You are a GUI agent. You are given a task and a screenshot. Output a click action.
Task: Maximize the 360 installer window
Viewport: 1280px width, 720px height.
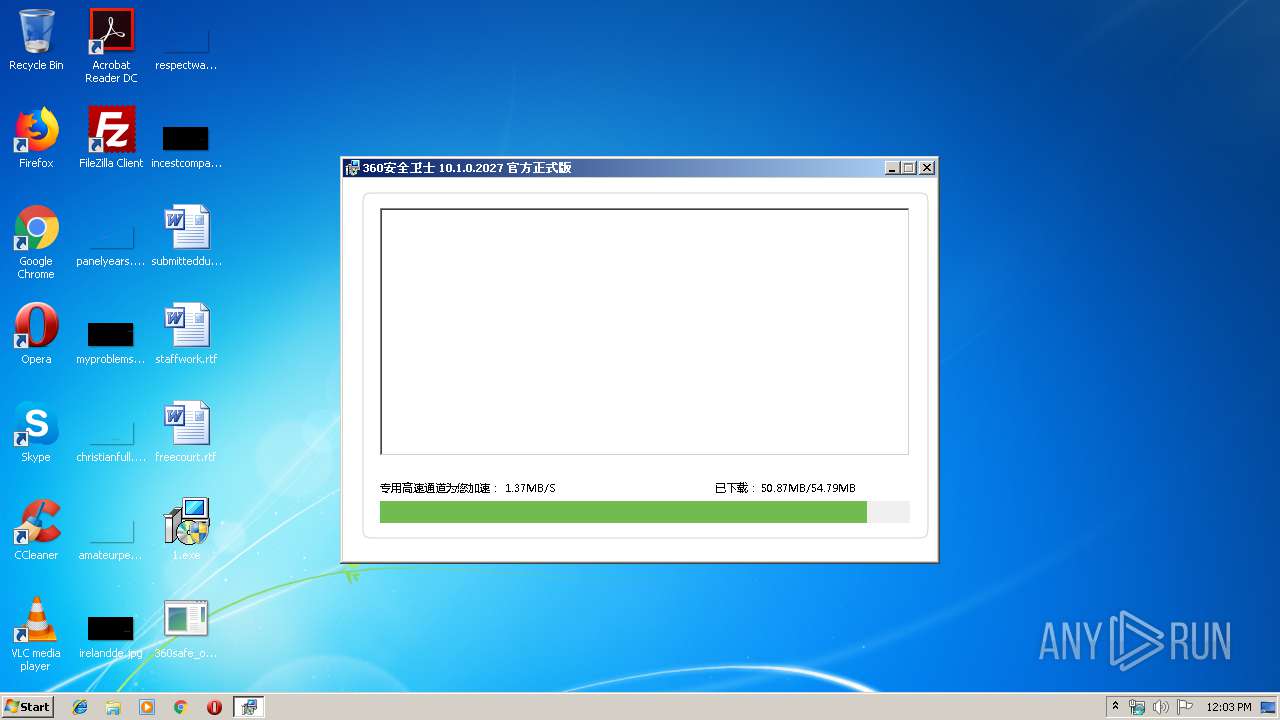point(909,168)
